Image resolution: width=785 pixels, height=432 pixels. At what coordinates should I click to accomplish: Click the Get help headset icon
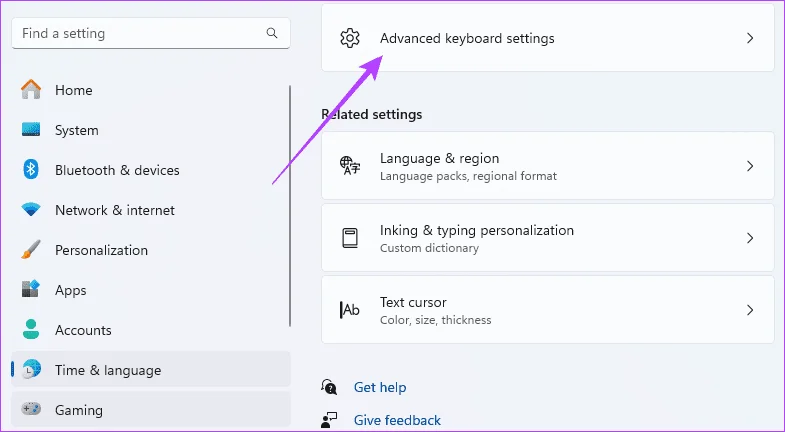pos(329,387)
